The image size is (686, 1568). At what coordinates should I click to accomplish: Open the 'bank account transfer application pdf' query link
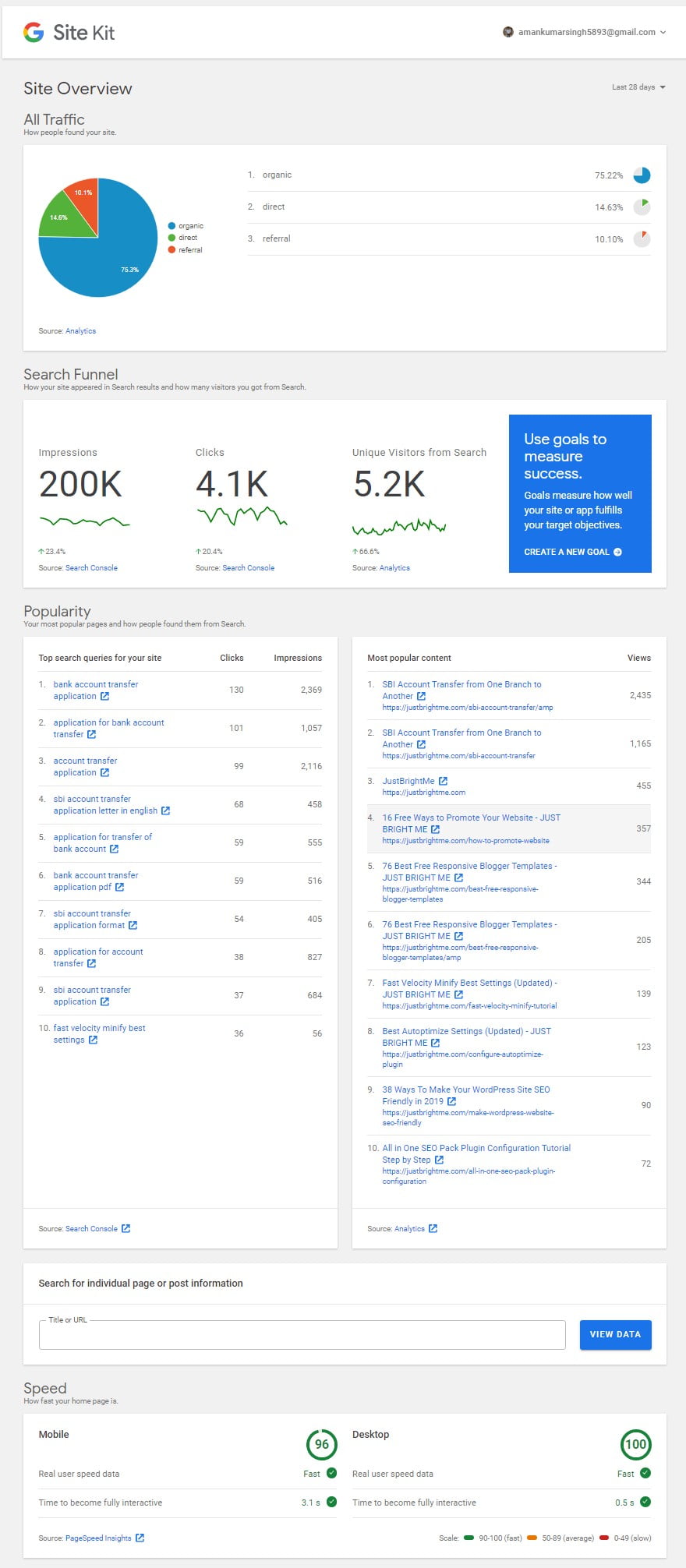tap(95, 881)
